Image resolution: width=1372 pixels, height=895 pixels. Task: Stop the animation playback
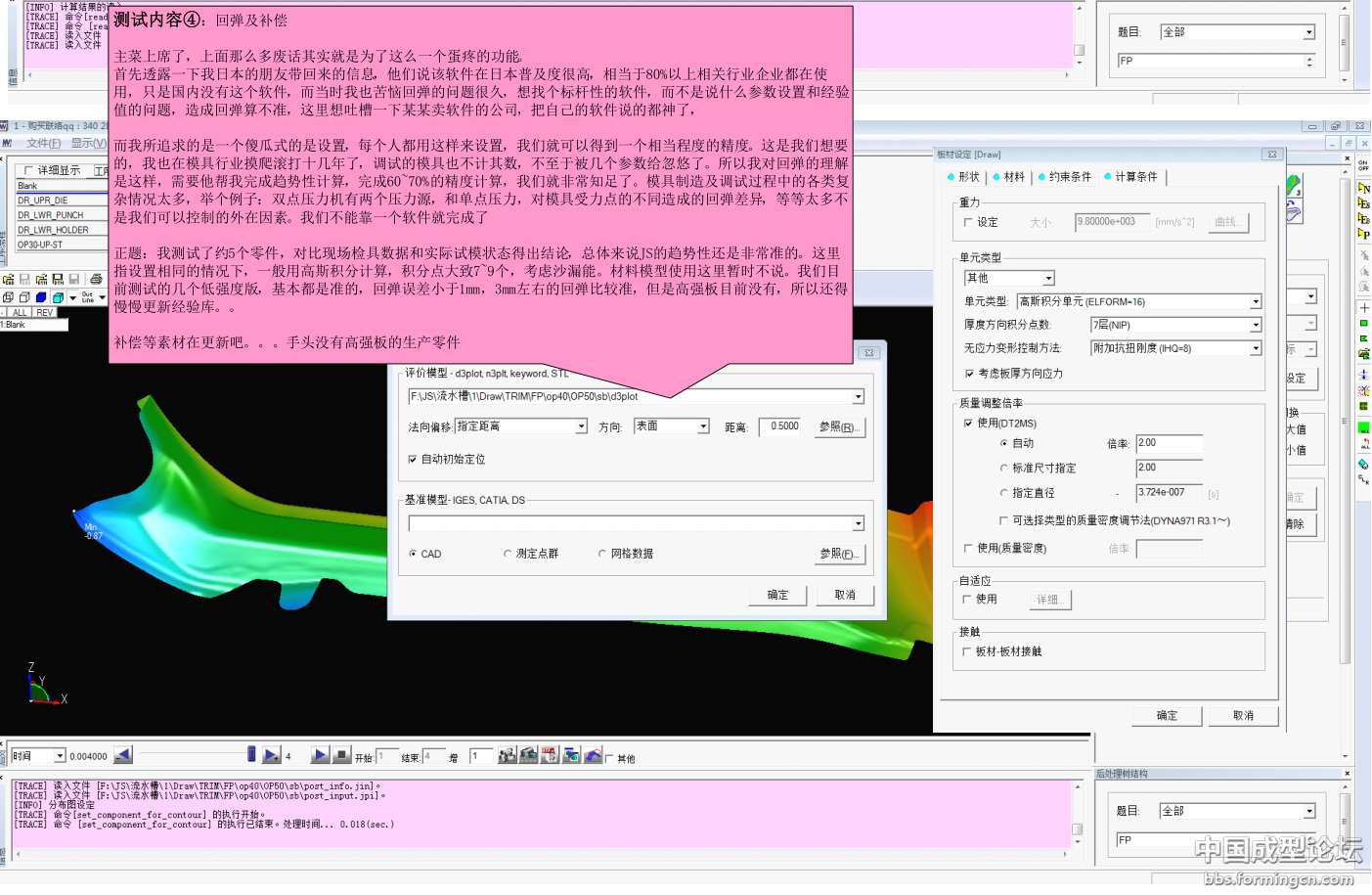[x=341, y=755]
